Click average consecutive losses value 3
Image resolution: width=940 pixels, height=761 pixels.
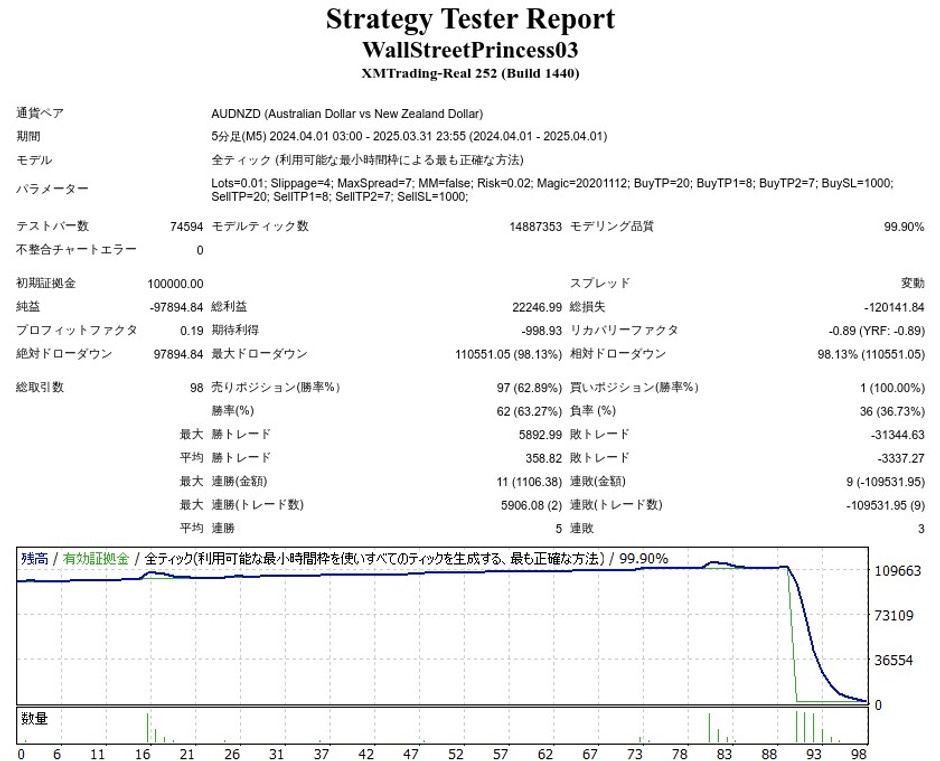click(x=921, y=529)
